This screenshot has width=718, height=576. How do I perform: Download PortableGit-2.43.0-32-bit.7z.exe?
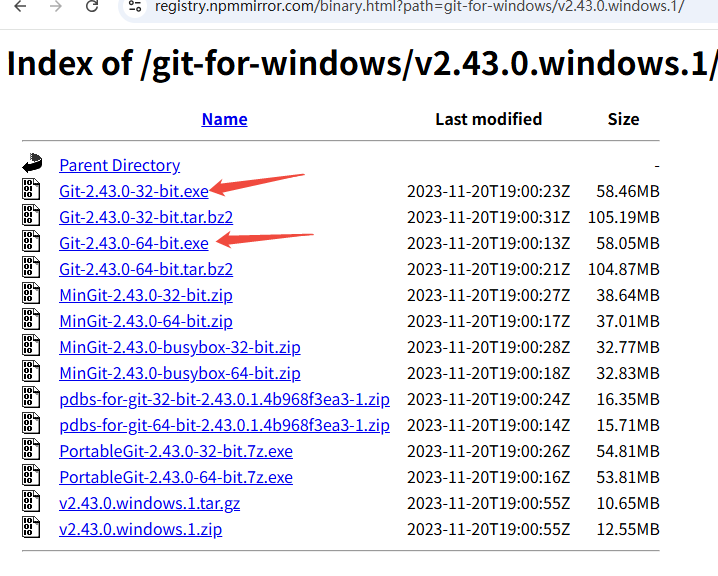tap(176, 452)
